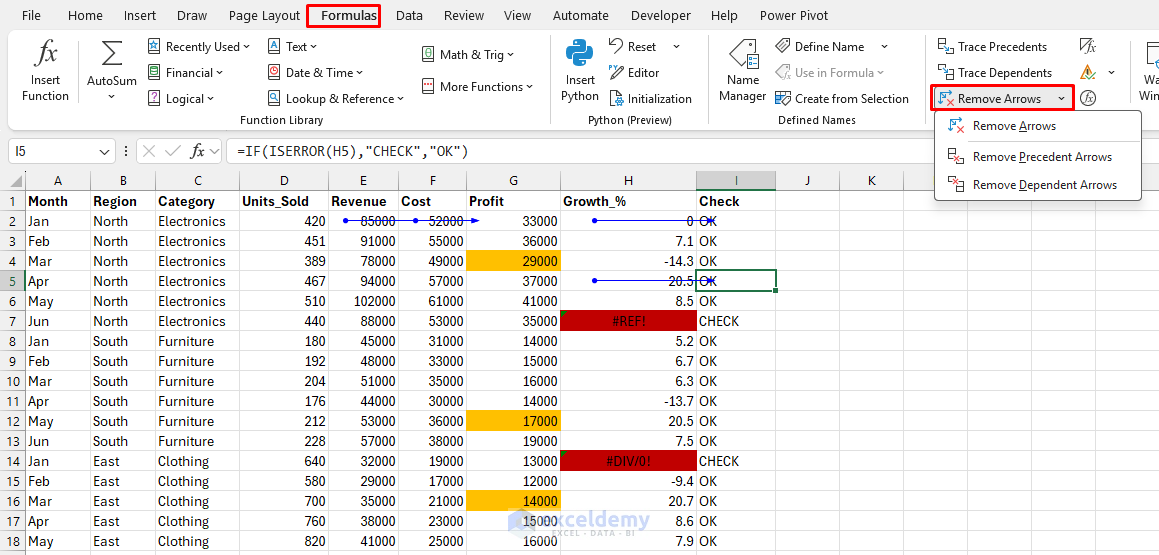1159x555 pixels.
Task: Click Python Initialization
Action: [650, 98]
